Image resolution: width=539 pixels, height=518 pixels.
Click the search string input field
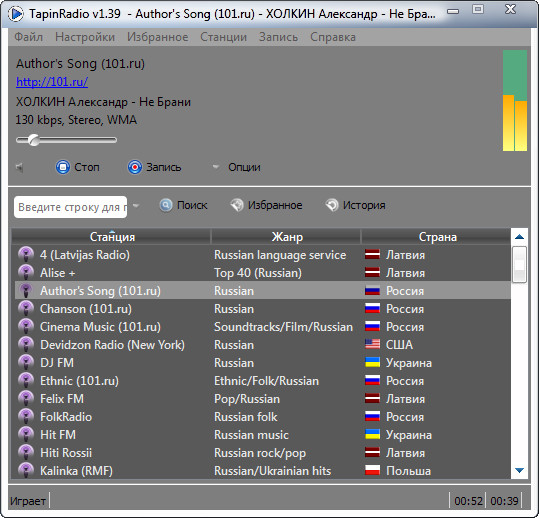(x=70, y=207)
